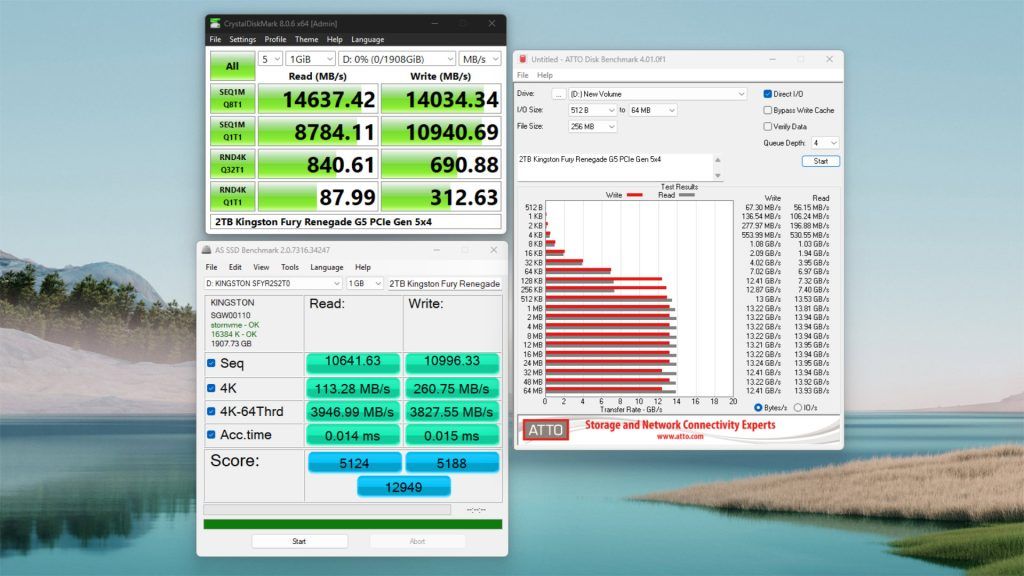
Task: Click the 4K-64Thrd write result 3827.55 MB/s
Action: [451, 412]
